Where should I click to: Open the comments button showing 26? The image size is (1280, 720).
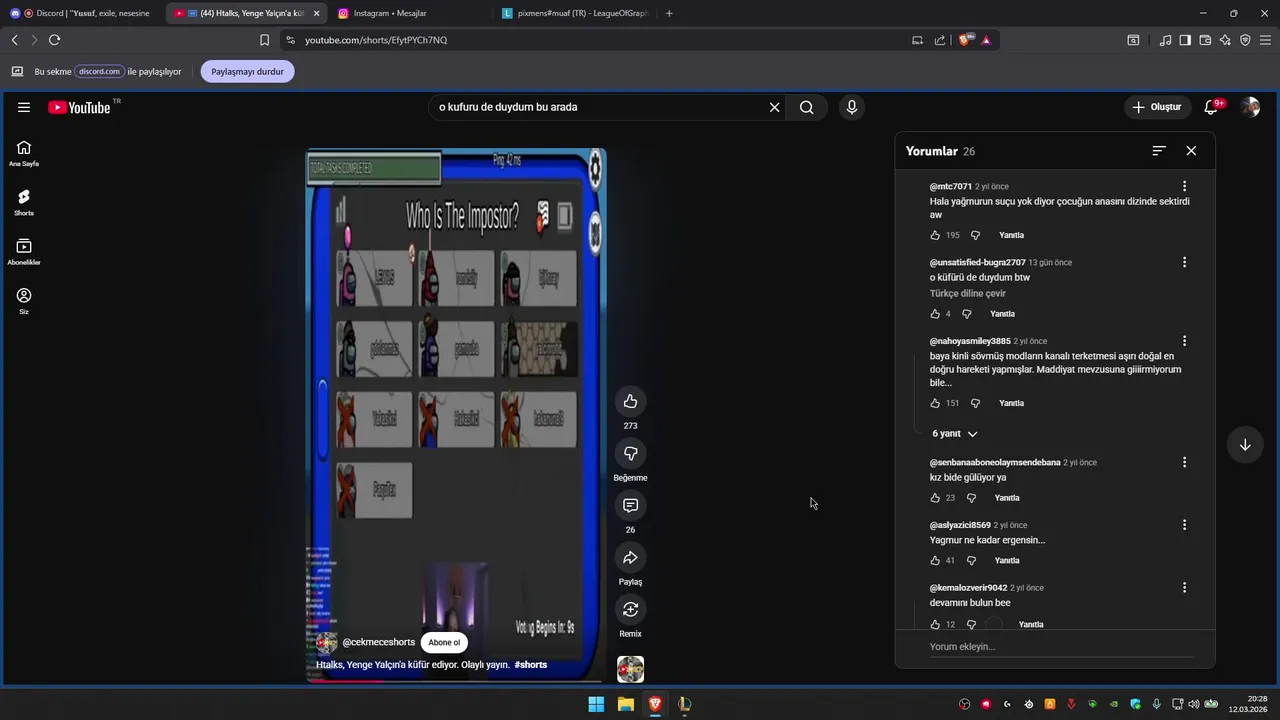pos(630,506)
